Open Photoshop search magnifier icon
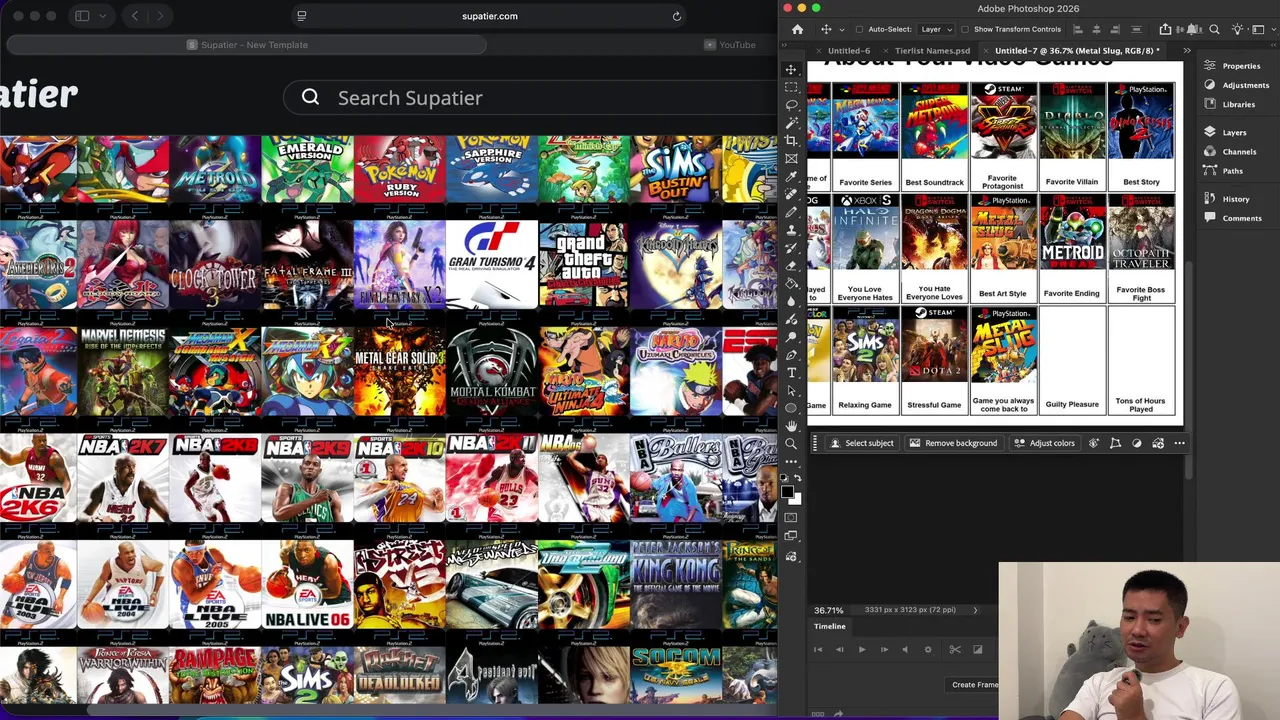The height and width of the screenshot is (720, 1280). [x=1214, y=29]
